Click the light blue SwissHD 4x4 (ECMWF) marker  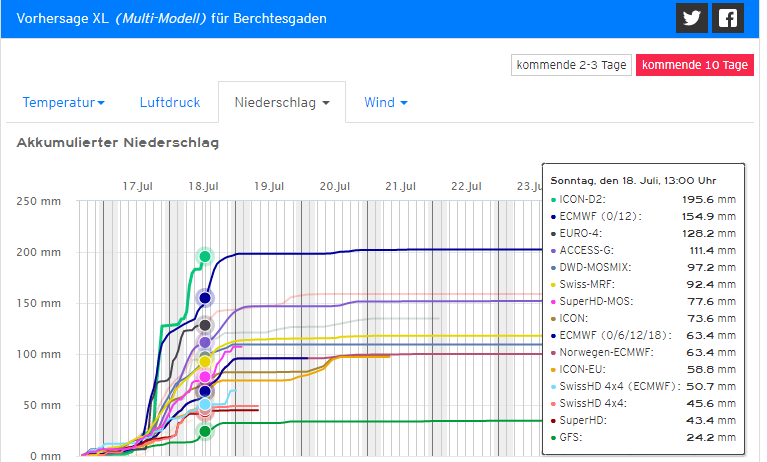click(x=205, y=405)
